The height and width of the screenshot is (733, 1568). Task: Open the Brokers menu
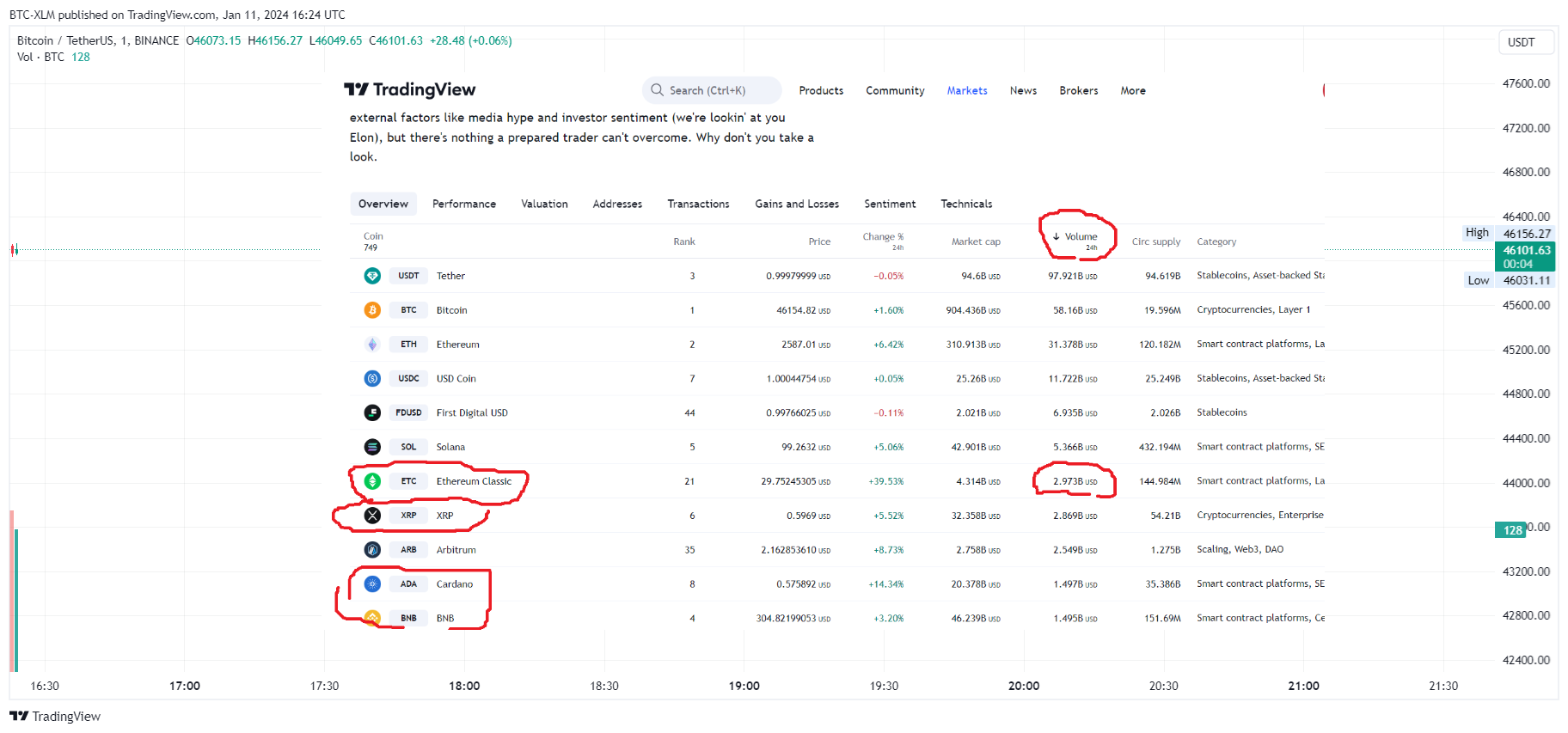coord(1079,90)
